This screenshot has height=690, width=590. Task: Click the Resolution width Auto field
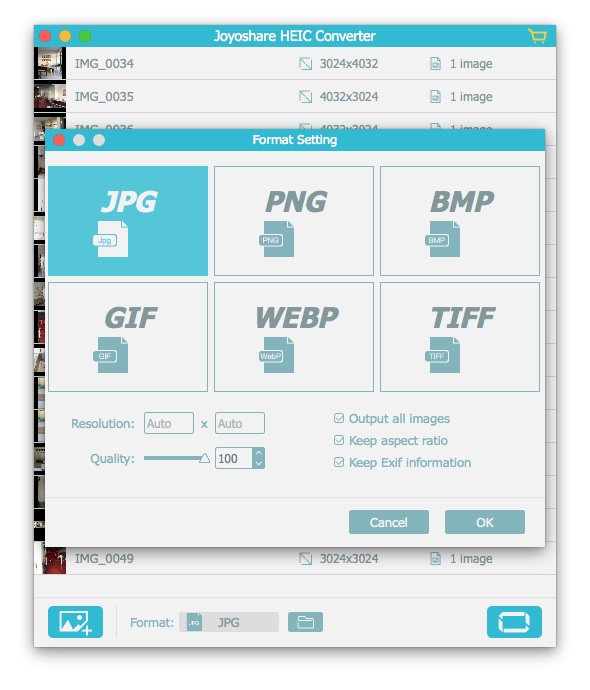[x=169, y=423]
